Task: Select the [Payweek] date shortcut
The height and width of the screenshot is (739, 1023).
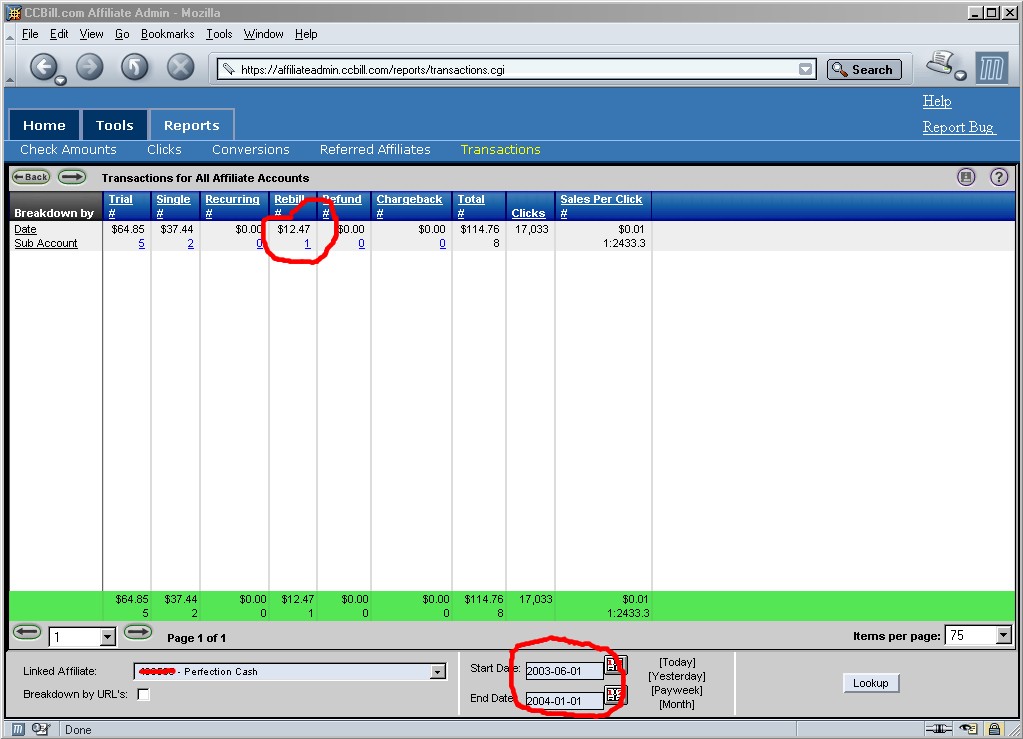Action: pyautogui.click(x=677, y=690)
